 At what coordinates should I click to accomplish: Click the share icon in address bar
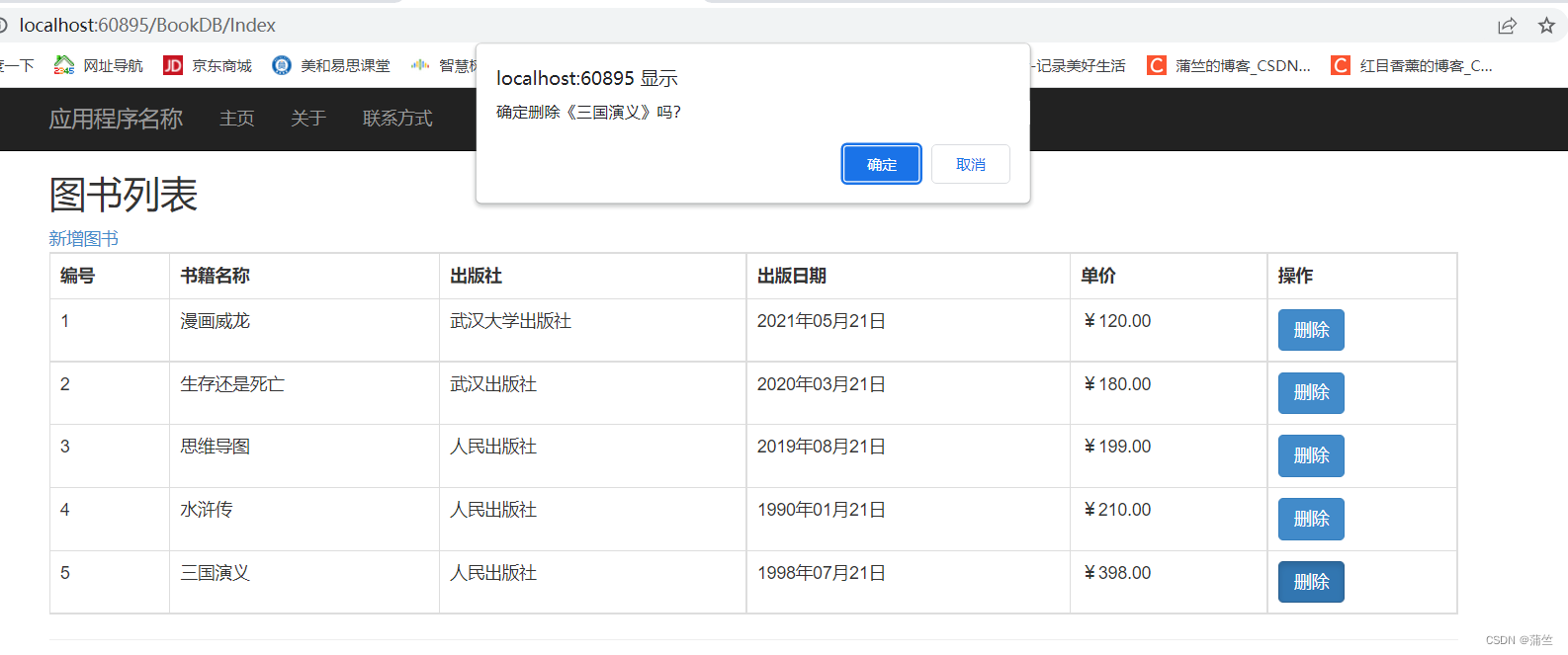[x=1507, y=26]
